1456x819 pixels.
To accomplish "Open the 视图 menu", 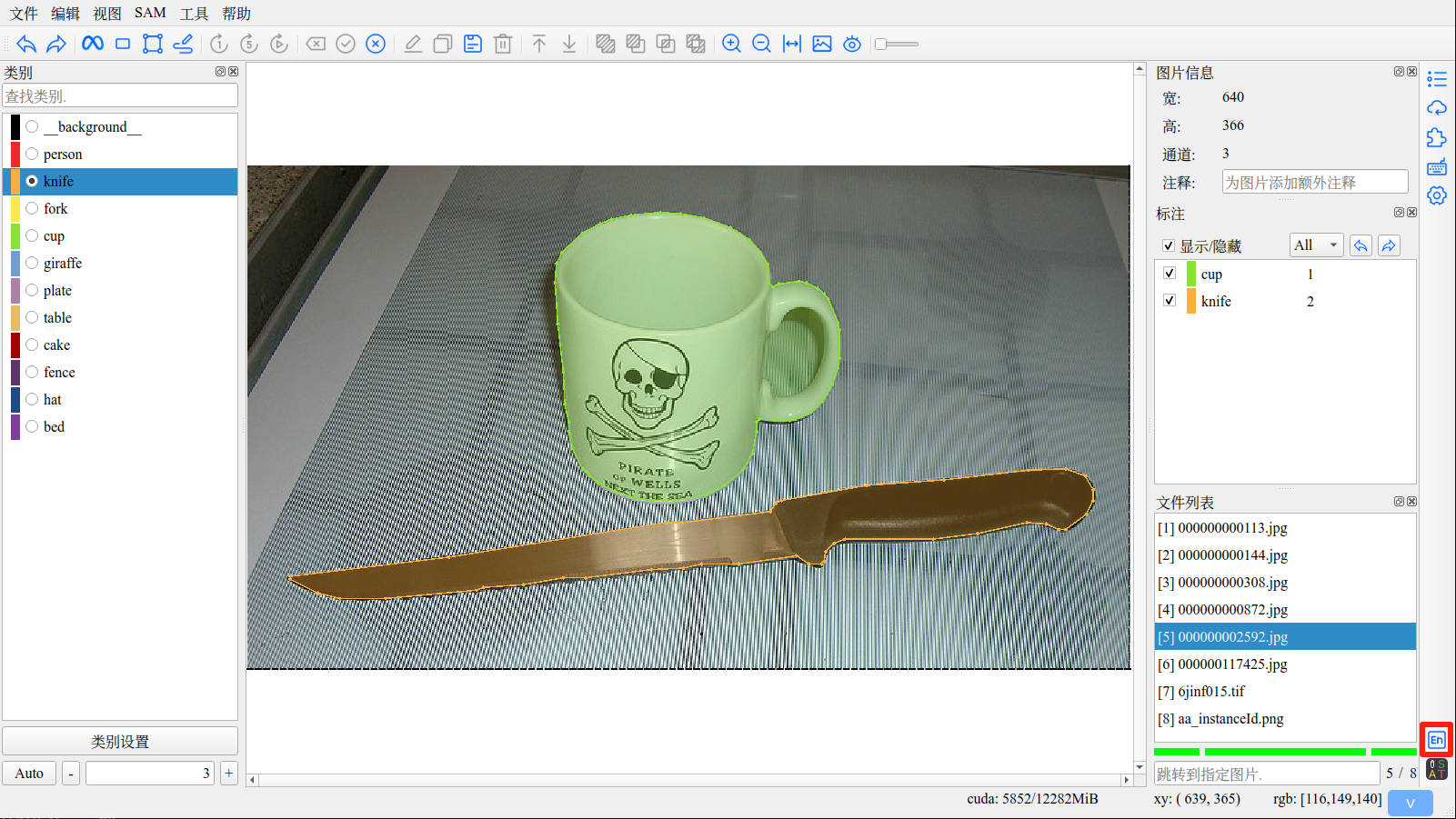I will click(107, 13).
